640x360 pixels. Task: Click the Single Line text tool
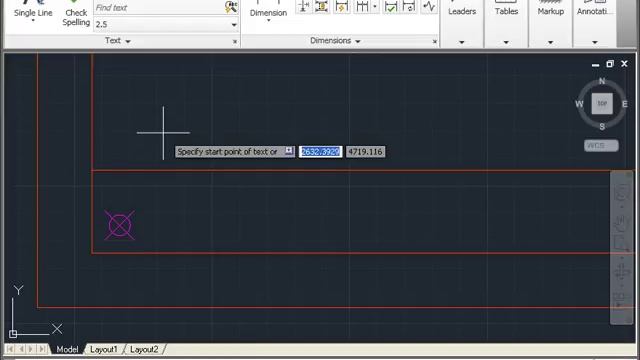click(33, 9)
